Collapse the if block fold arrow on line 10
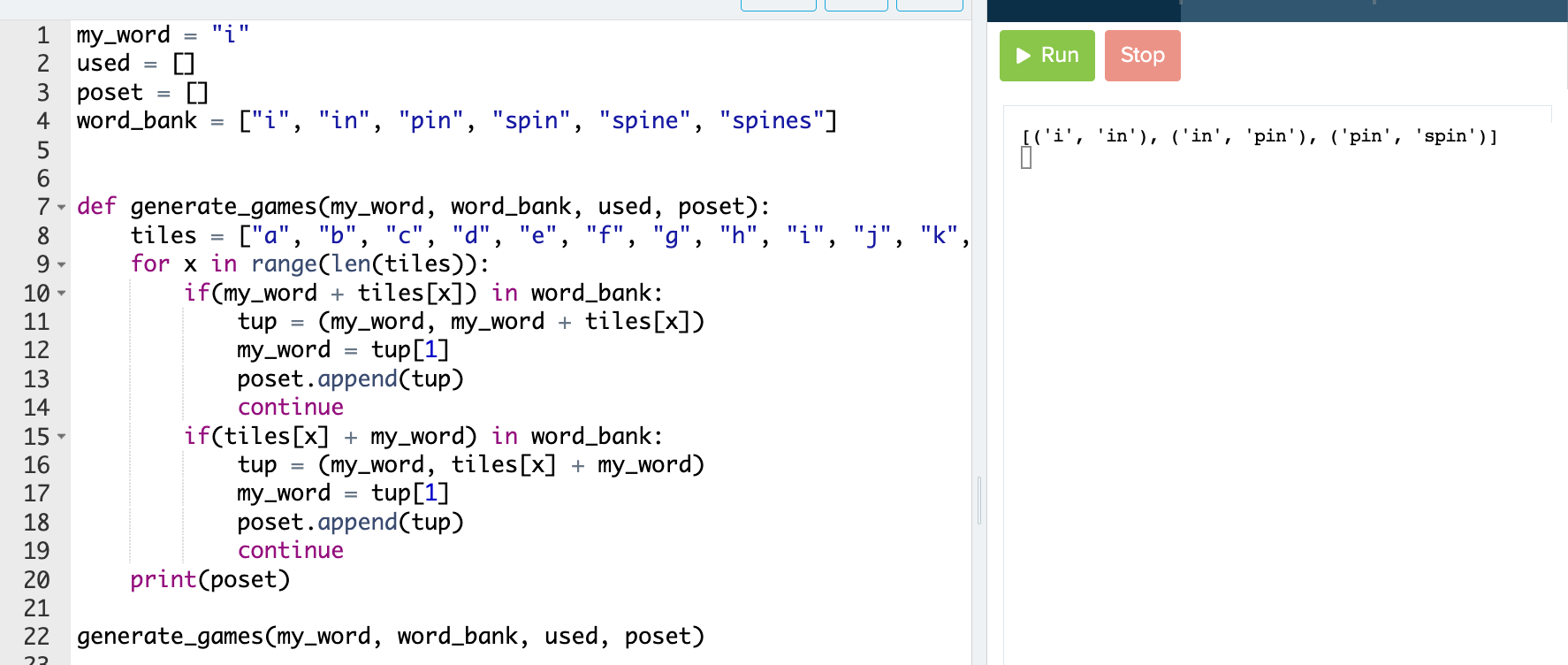Image resolution: width=1568 pixels, height=665 pixels. 62,293
